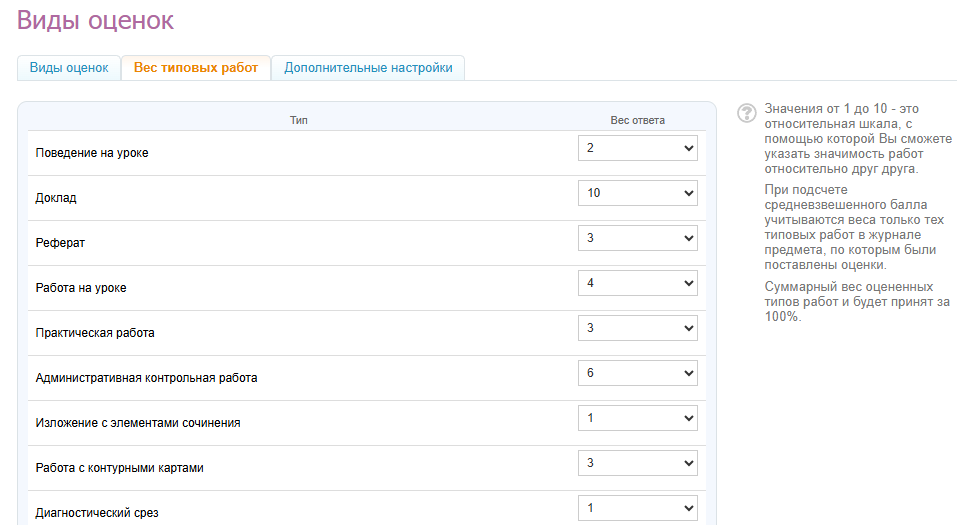The image size is (968, 525).
Task: Expand weight for Административная контрольная работа
Action: pyautogui.click(x=638, y=374)
